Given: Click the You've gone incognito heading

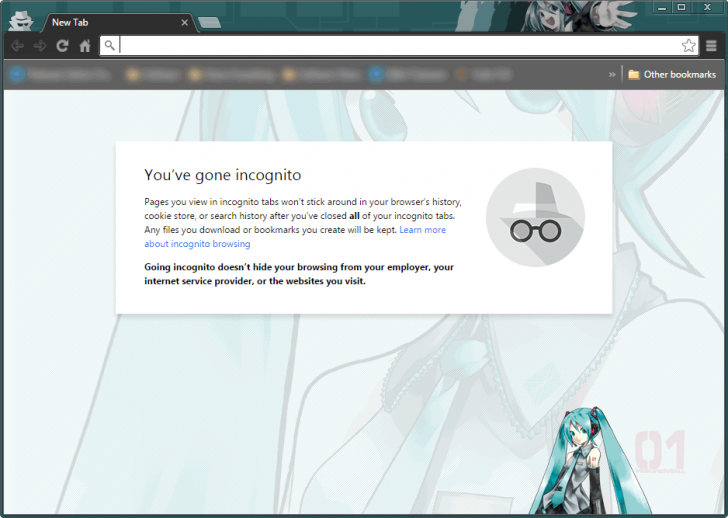Looking at the screenshot, I should click(223, 175).
